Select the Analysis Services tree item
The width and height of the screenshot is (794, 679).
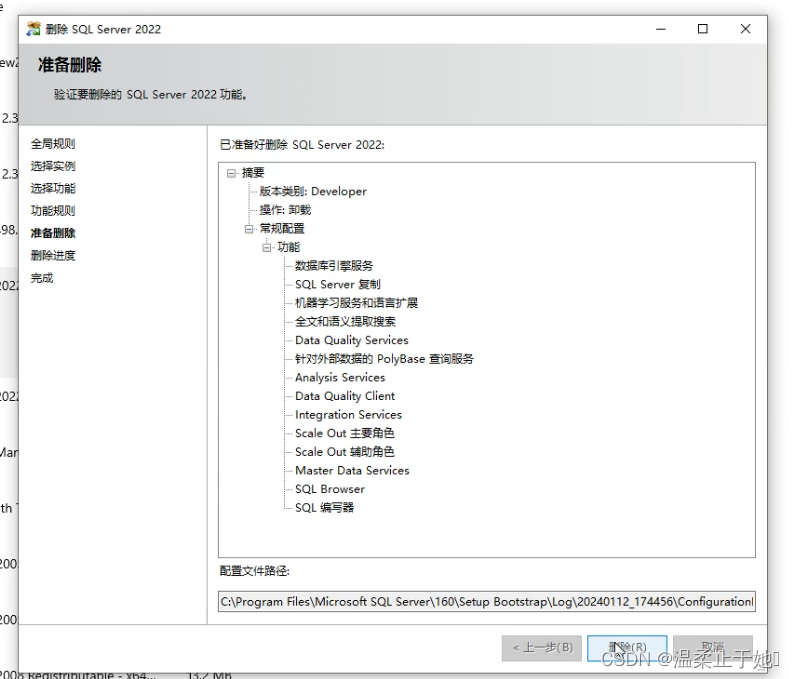[340, 378]
